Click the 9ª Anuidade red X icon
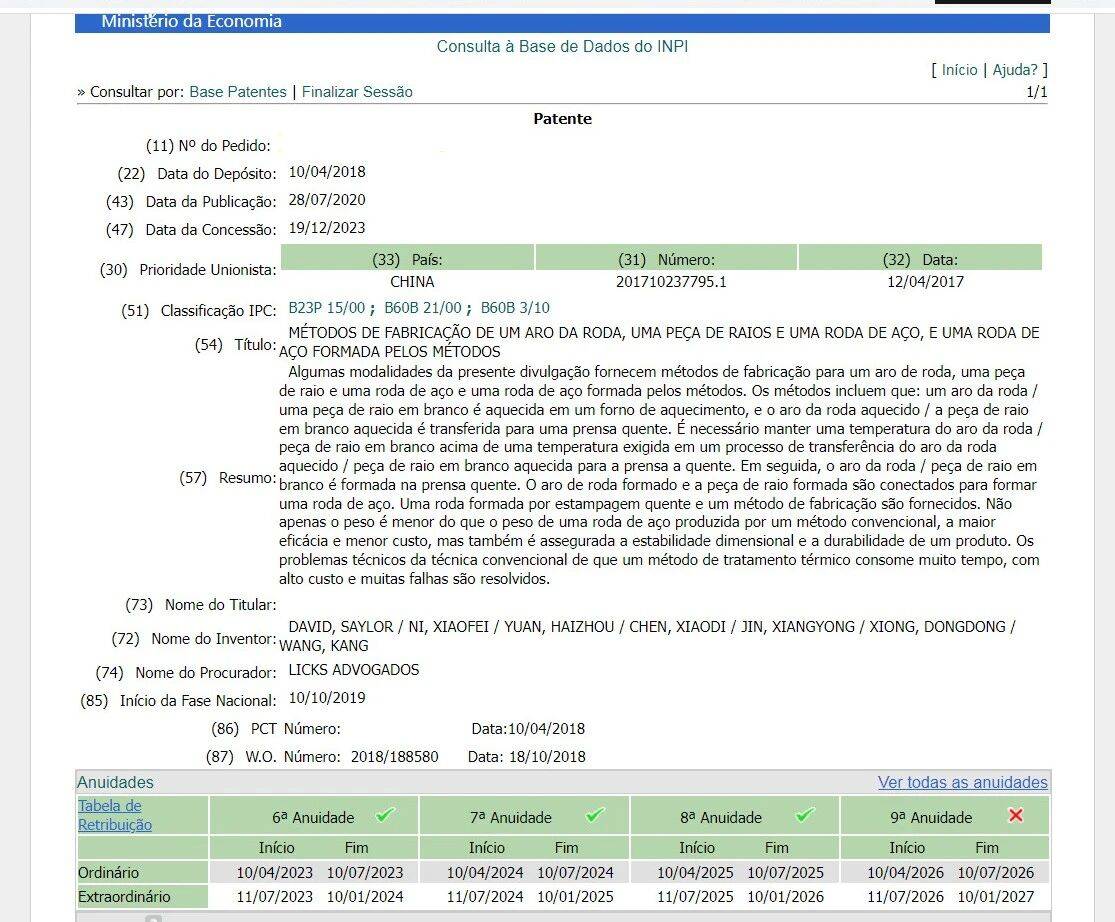The width and height of the screenshot is (1115, 922). [1016, 816]
